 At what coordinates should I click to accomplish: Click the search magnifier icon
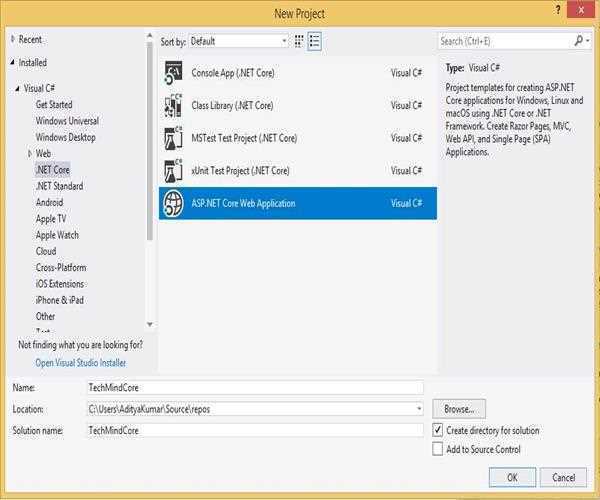pos(579,41)
